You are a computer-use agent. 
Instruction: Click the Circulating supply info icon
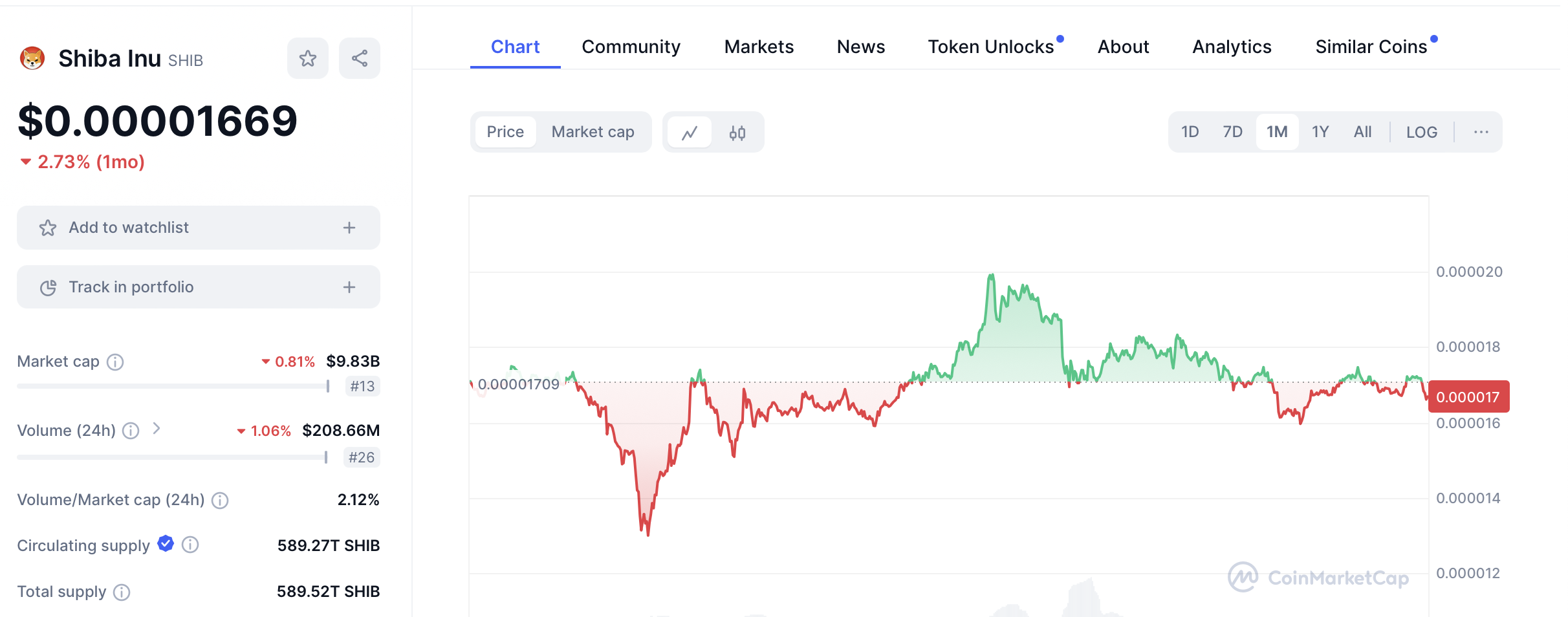tap(190, 545)
